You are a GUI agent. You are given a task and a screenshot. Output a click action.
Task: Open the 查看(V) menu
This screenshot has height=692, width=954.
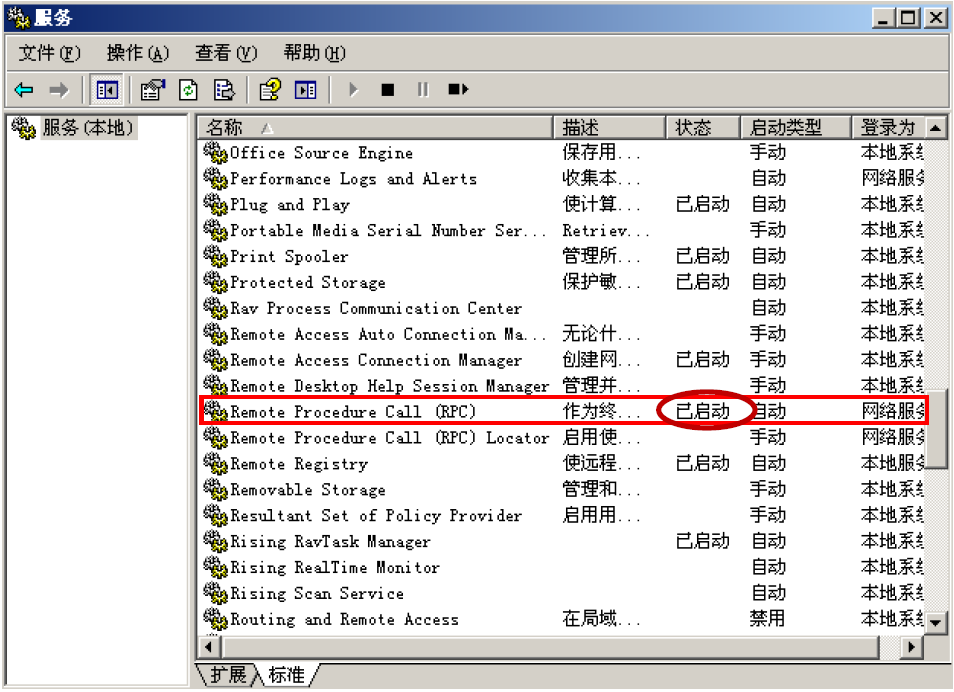click(x=226, y=53)
